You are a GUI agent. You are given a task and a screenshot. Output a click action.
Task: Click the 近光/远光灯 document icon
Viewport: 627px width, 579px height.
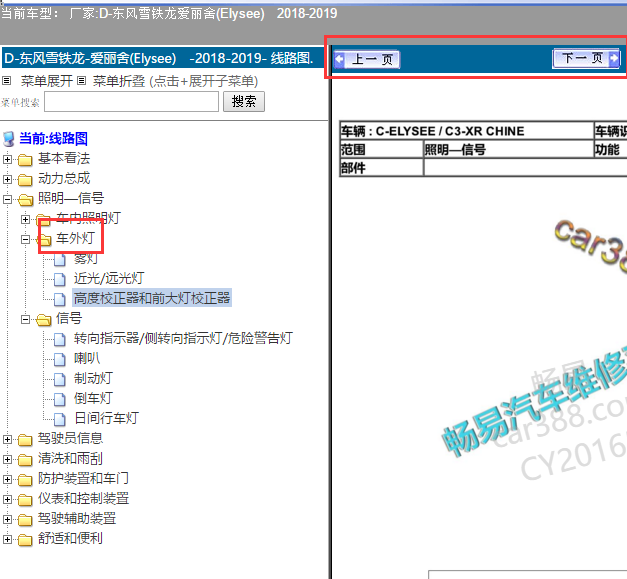(x=60, y=279)
